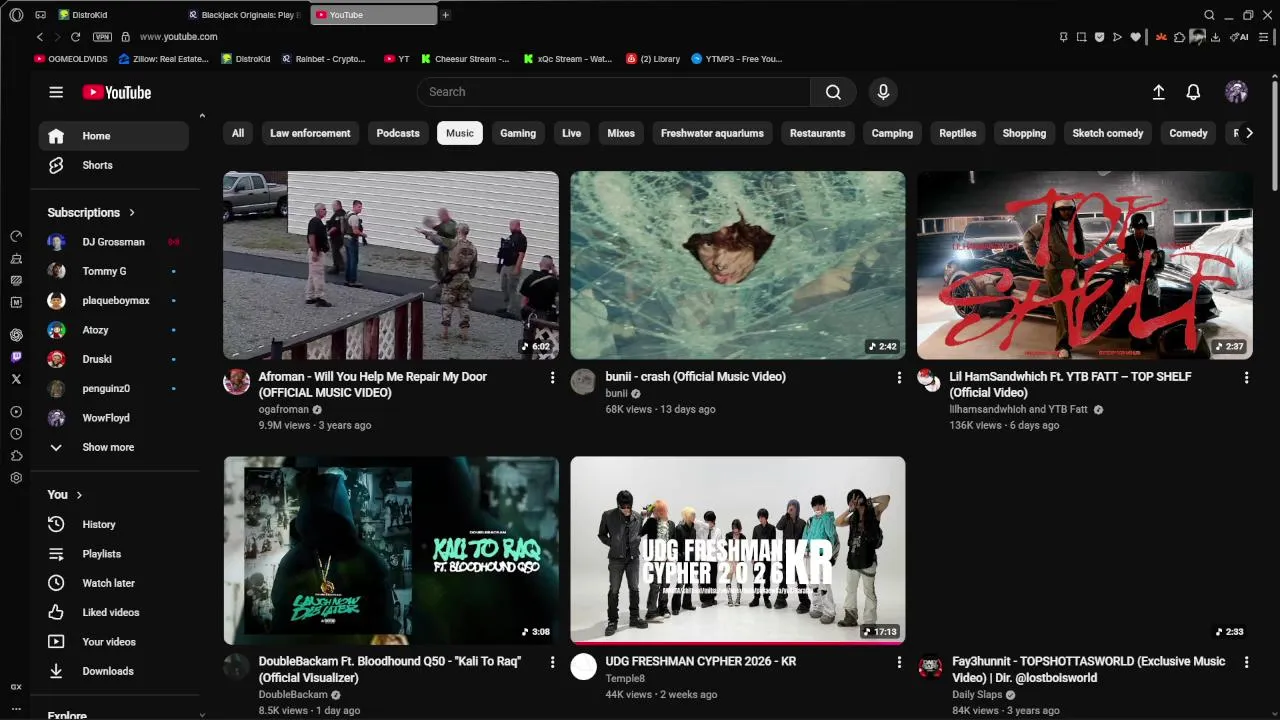Click the Opera GX logo menu

pos(16,15)
